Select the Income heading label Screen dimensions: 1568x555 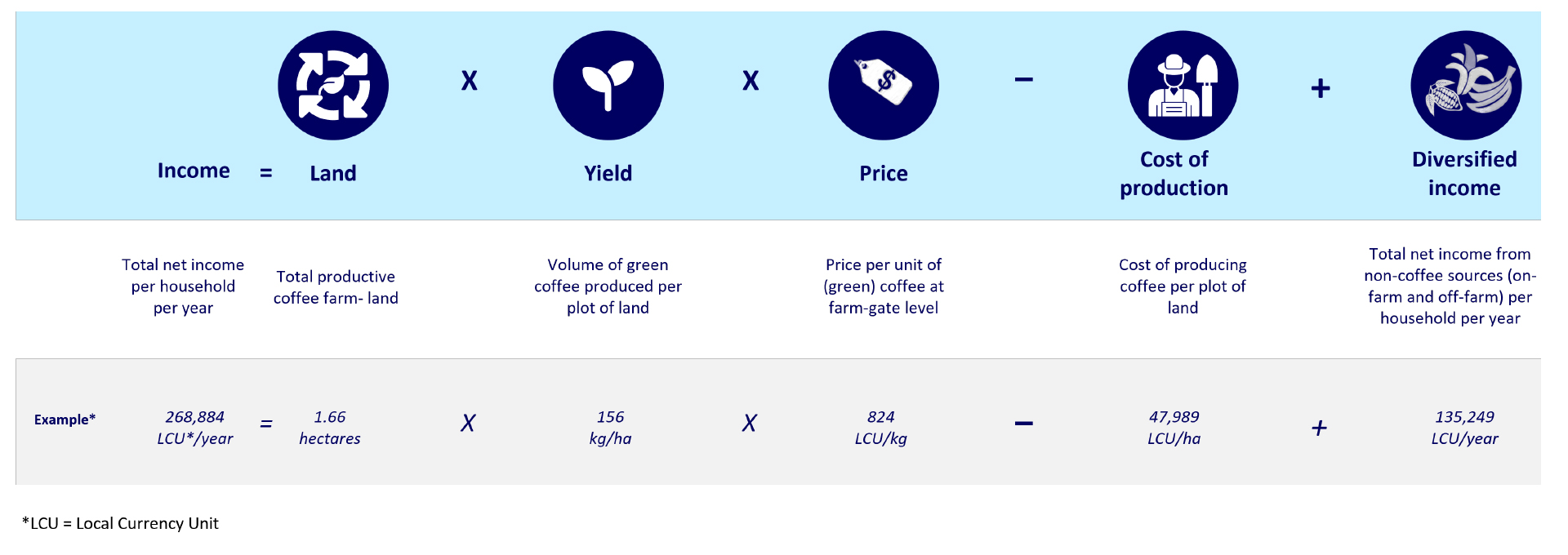(194, 171)
